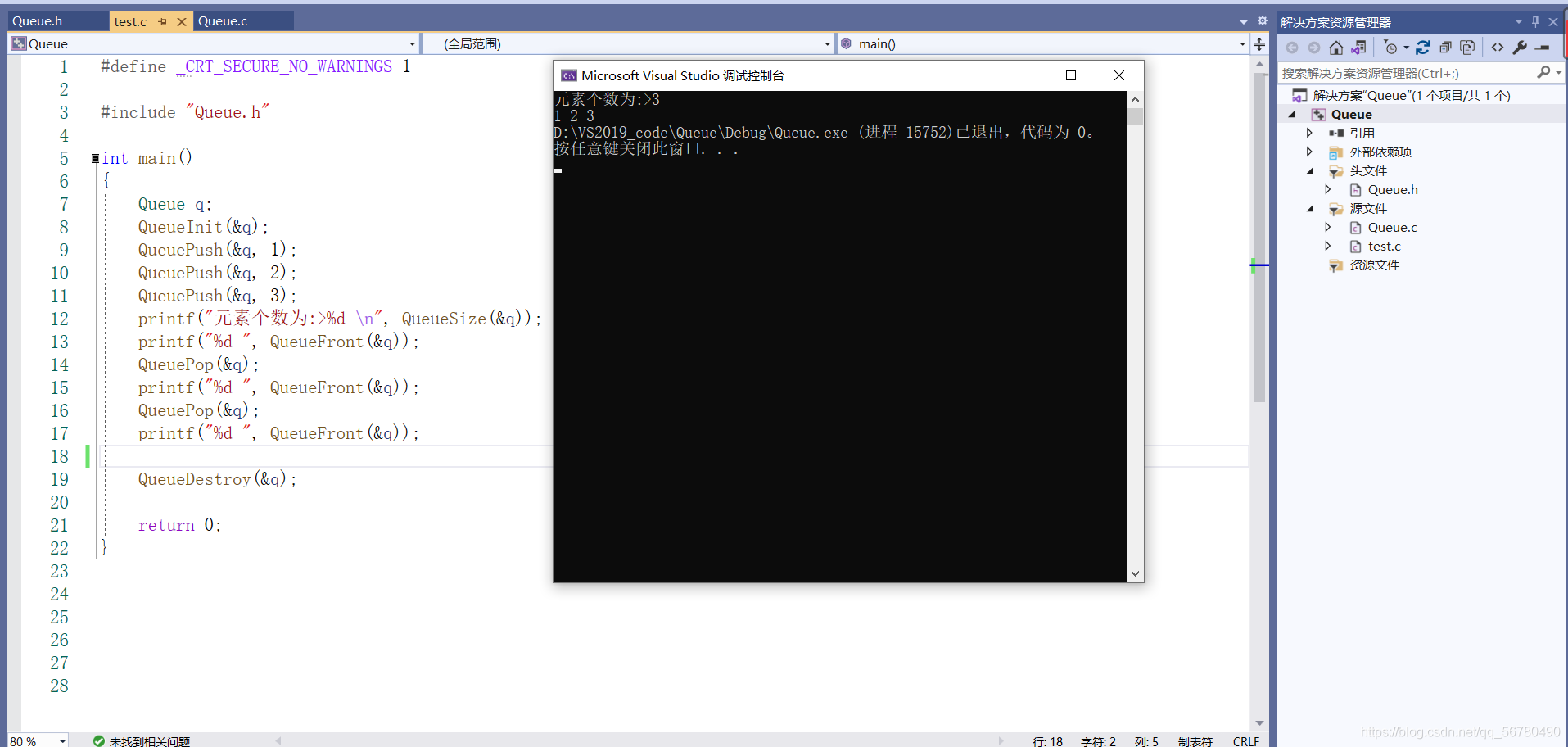The width and height of the screenshot is (1568, 747).
Task: Open the pending changes filter clock icon
Action: click(1390, 48)
